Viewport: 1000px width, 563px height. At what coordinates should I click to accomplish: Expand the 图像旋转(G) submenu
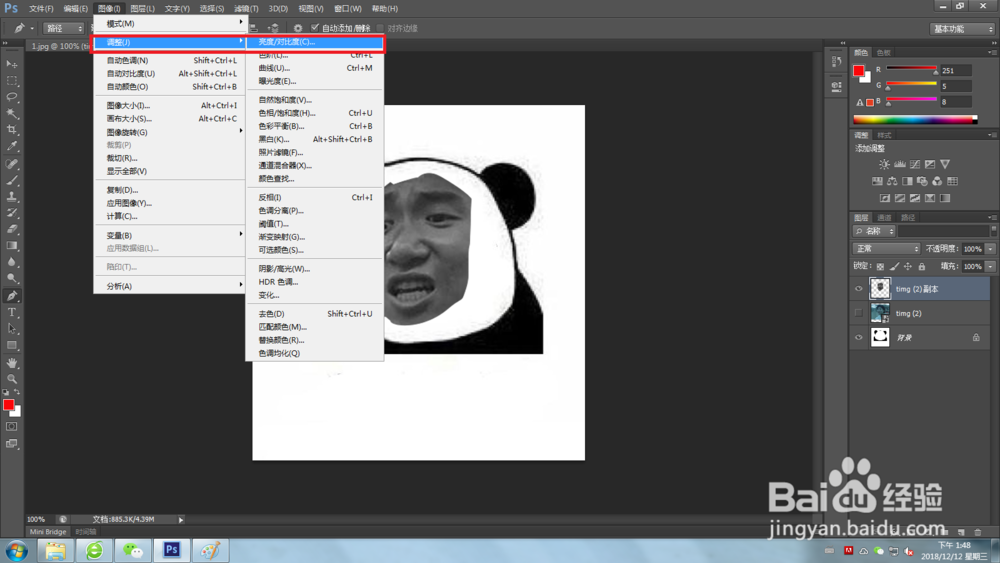pyautogui.click(x=169, y=132)
